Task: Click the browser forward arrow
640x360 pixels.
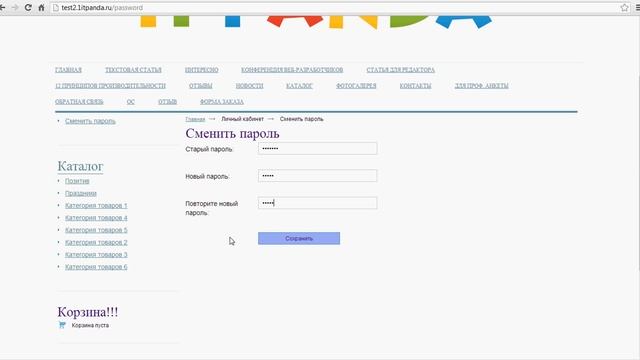Action: pos(15,7)
